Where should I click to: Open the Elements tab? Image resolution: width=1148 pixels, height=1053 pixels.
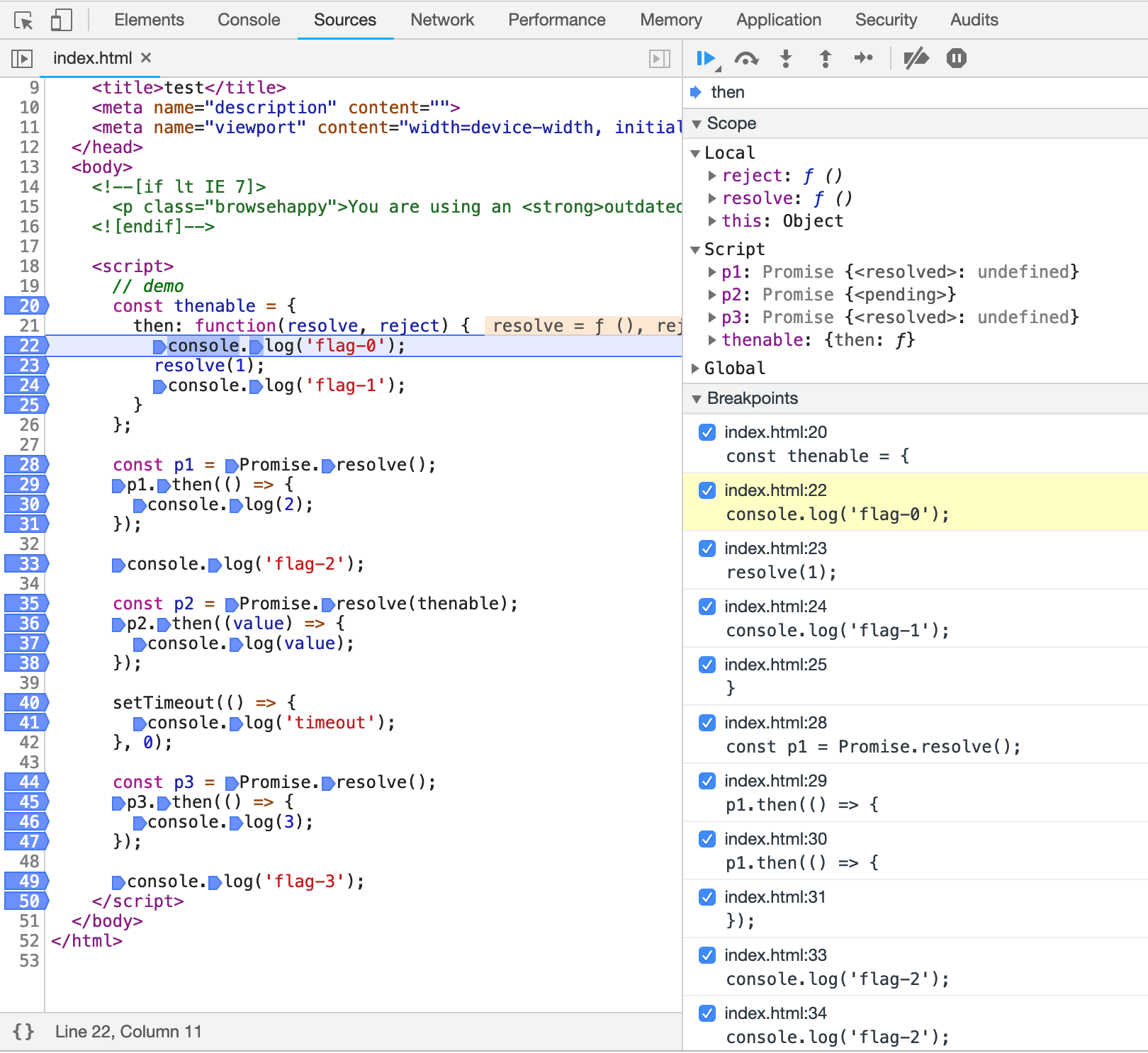pyautogui.click(x=149, y=20)
